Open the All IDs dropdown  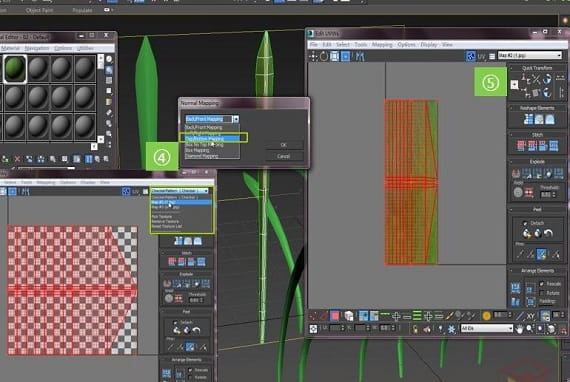coord(487,328)
